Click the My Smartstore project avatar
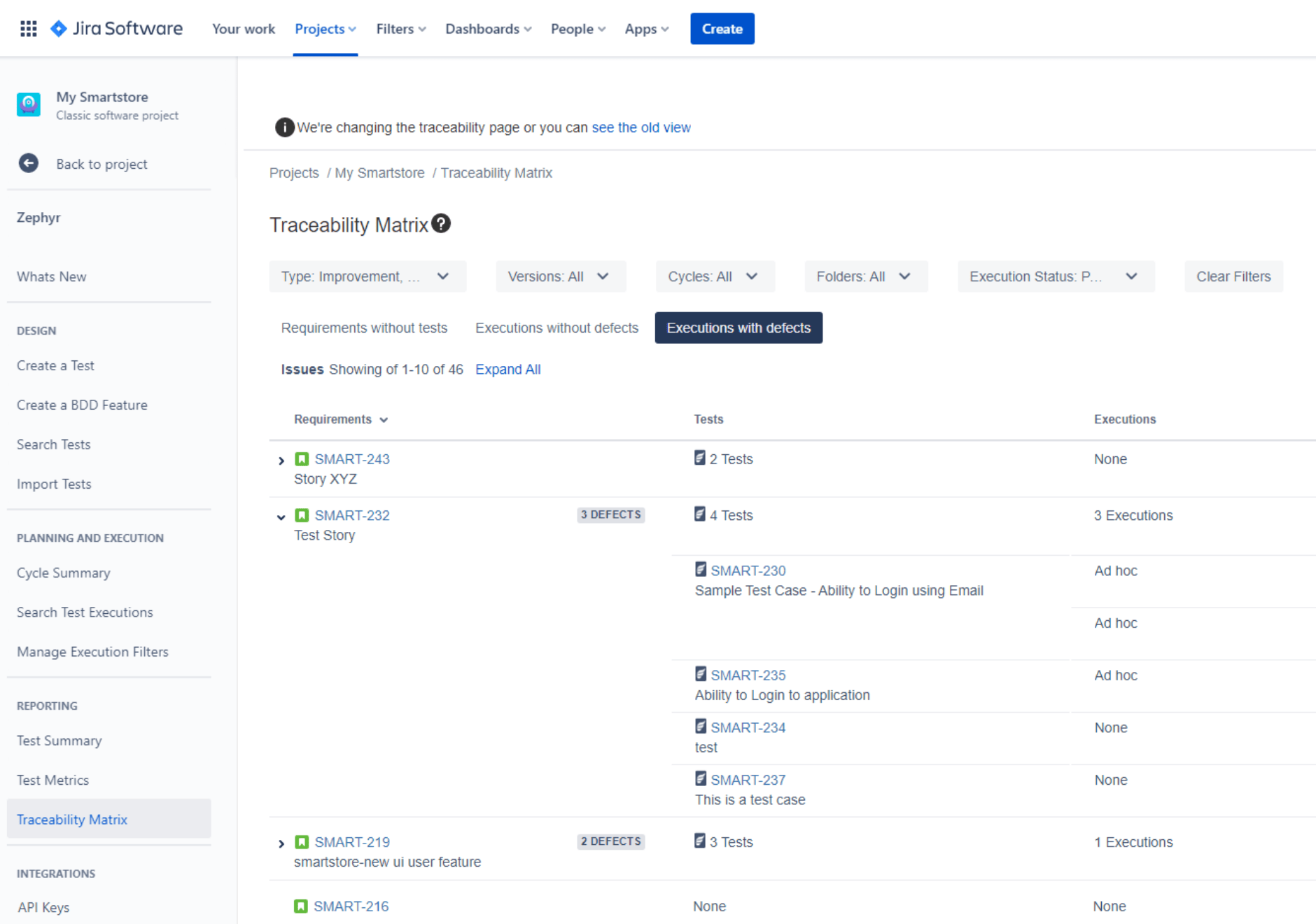The height and width of the screenshot is (924, 1316). point(29,105)
